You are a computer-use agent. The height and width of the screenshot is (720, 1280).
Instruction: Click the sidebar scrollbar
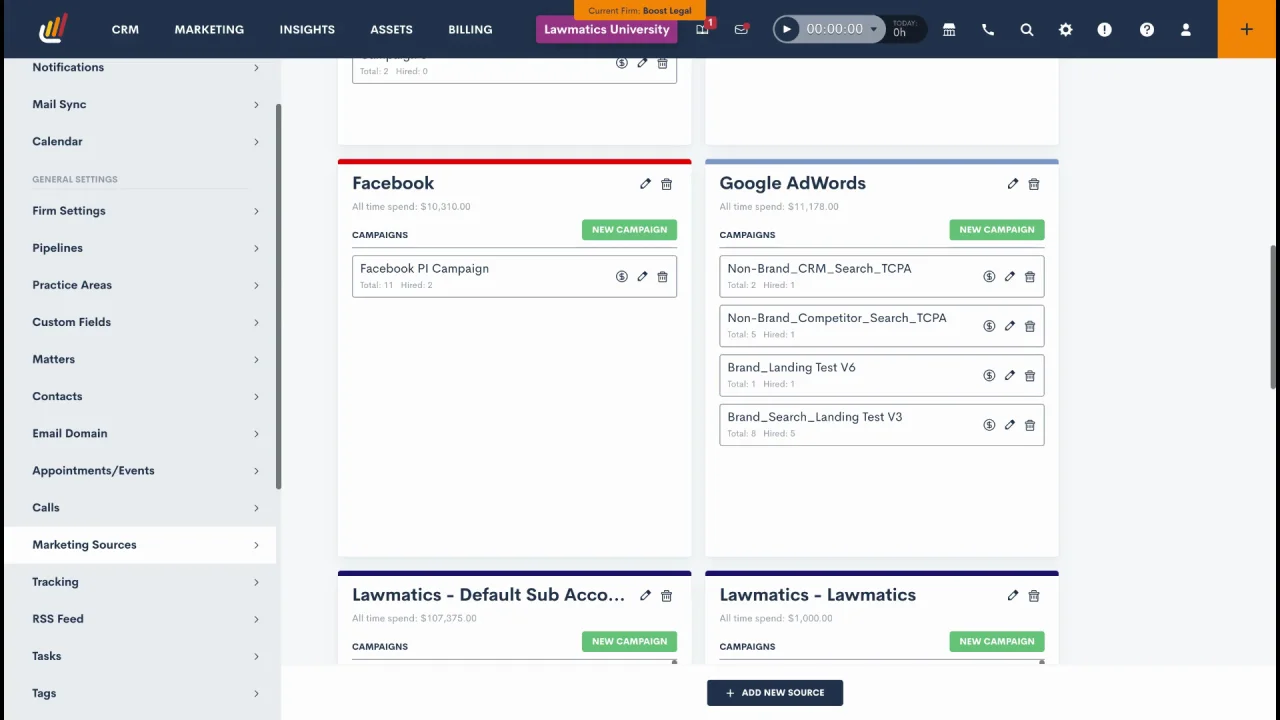pos(279,297)
